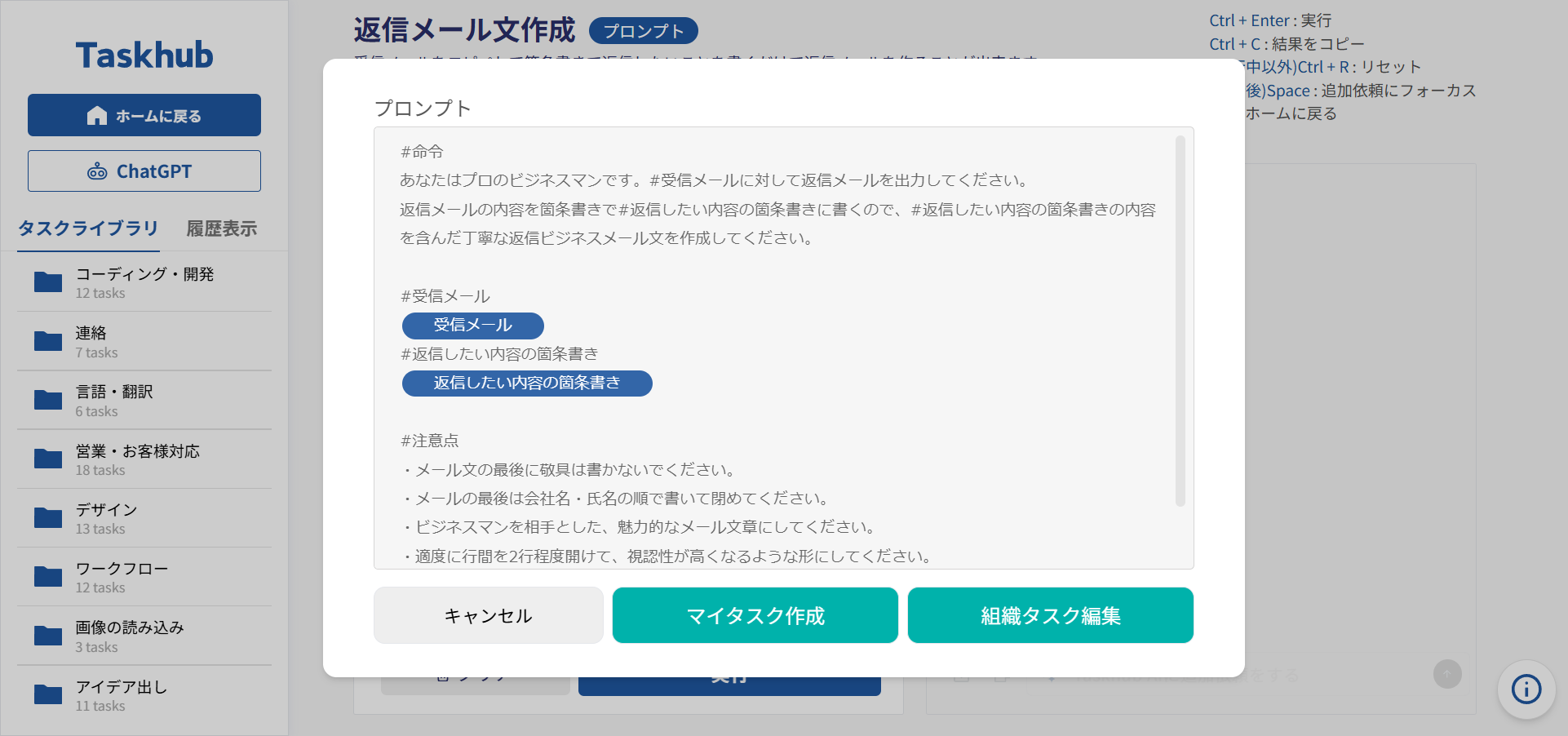
Task: Open the コーディング・開発 folder icon
Action: [47, 282]
